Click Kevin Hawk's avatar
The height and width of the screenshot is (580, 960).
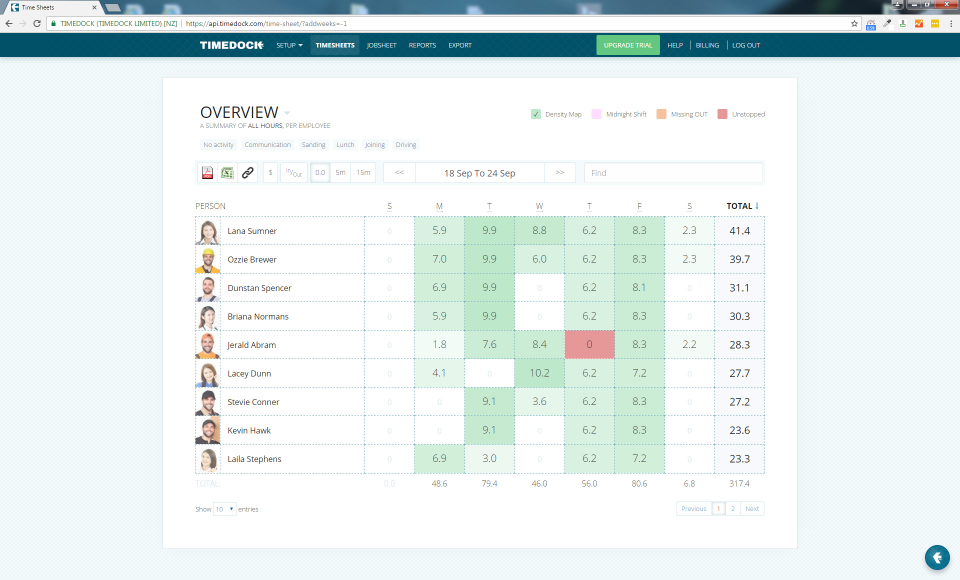tap(208, 431)
